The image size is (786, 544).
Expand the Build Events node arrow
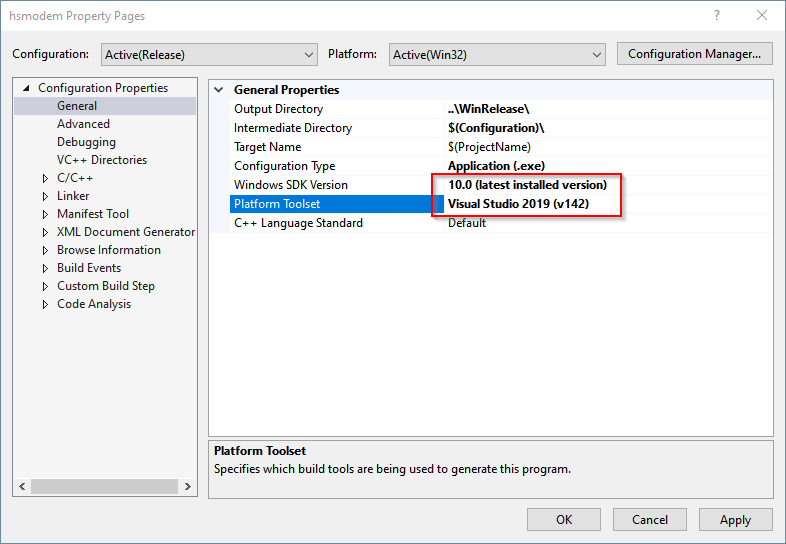pyautogui.click(x=45, y=268)
